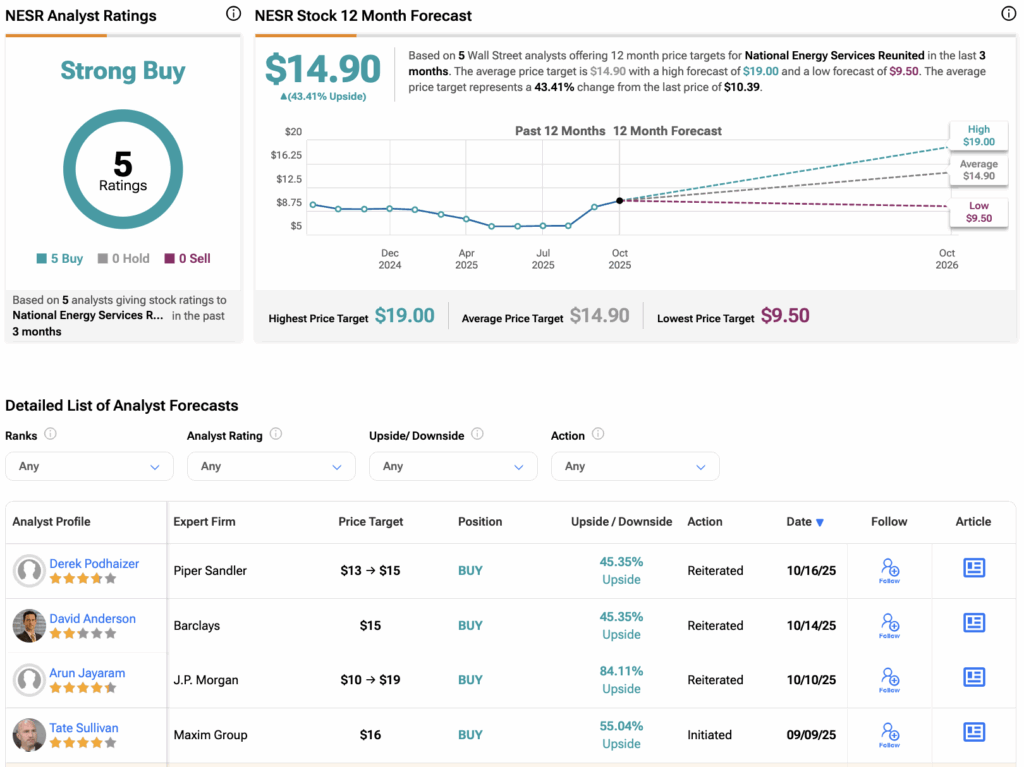Viewport: 1024px width, 767px height.
Task: Click info icon next to Upside/Downside filter
Action: point(477,434)
